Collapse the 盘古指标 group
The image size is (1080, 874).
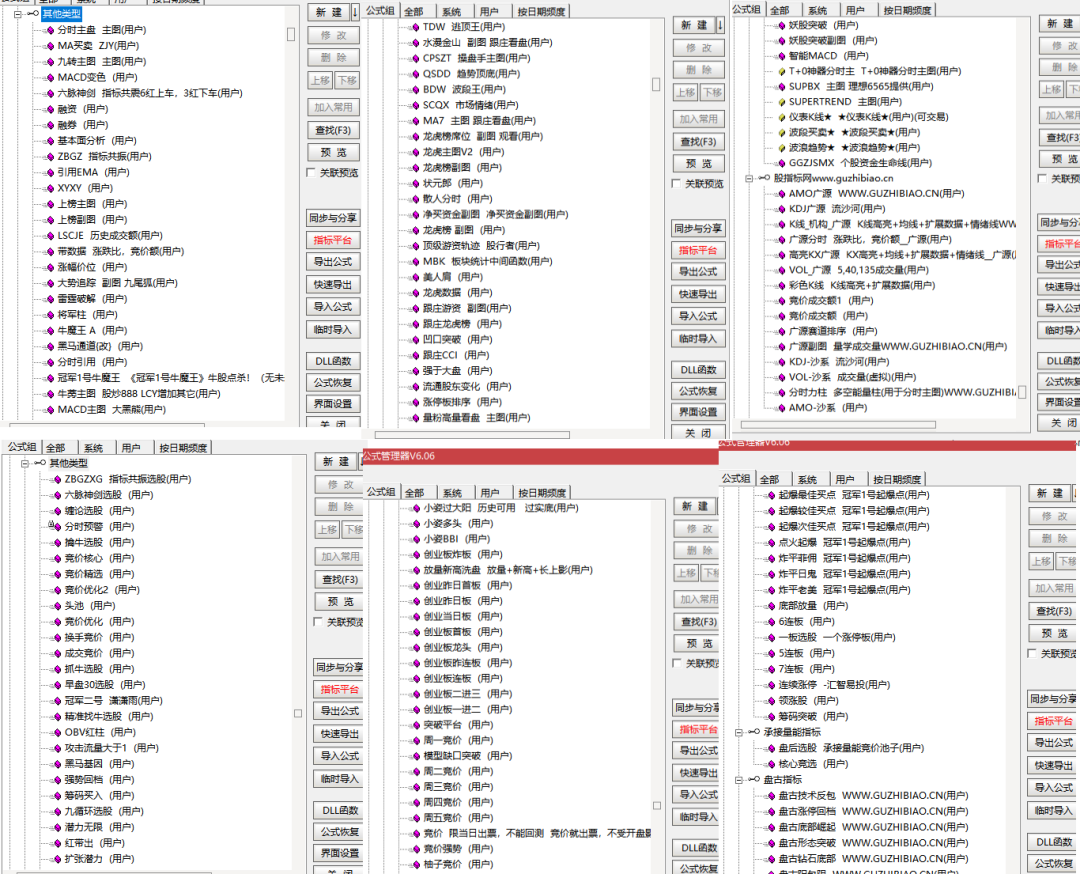pyautogui.click(x=738, y=780)
